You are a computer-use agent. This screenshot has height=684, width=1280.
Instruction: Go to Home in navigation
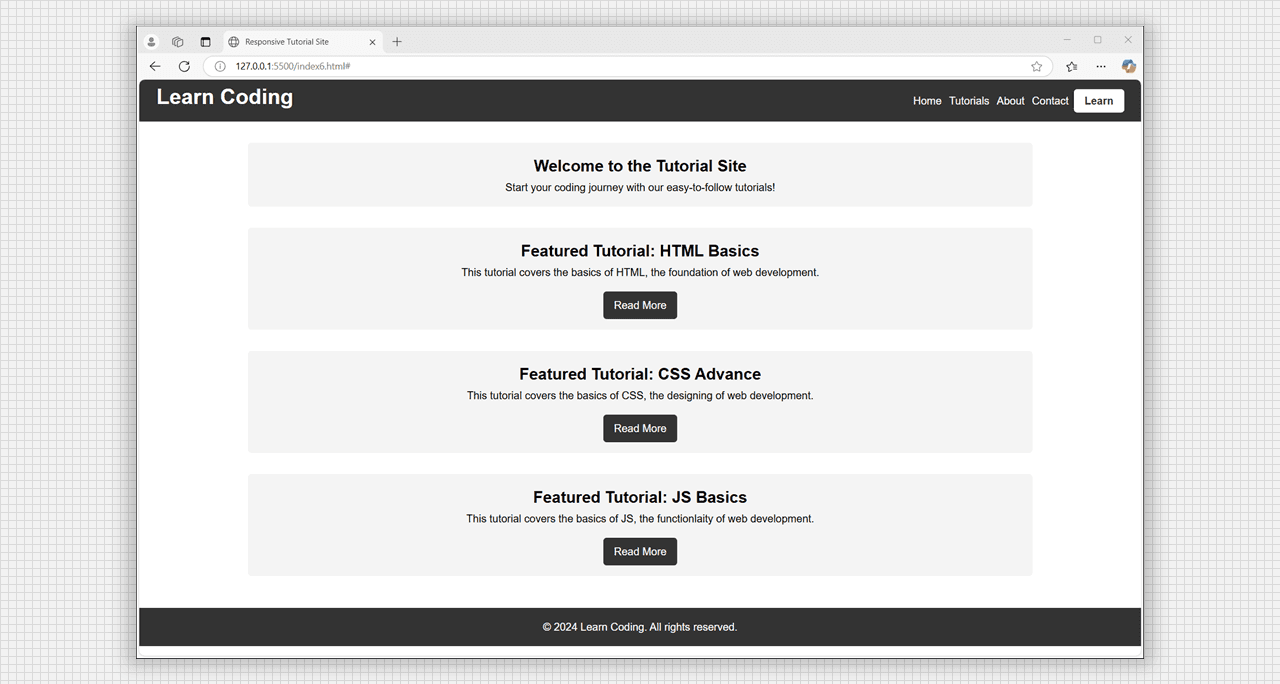(927, 101)
